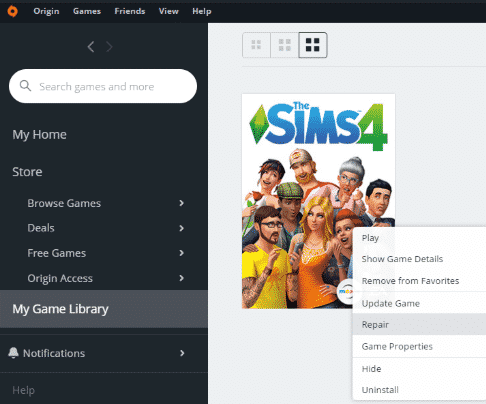Open the Games menu in menu bar
Viewport: 486px width, 404px height.
[87, 11]
